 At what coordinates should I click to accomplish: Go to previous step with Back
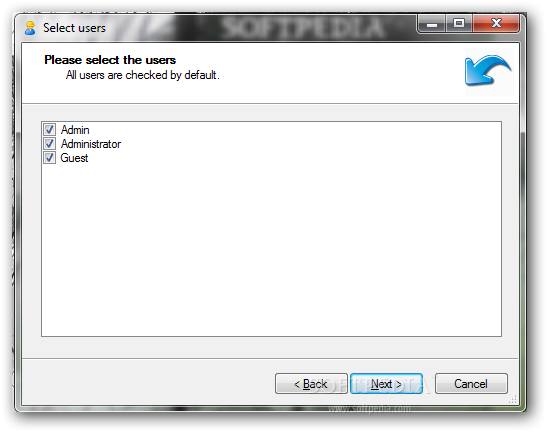tap(311, 383)
